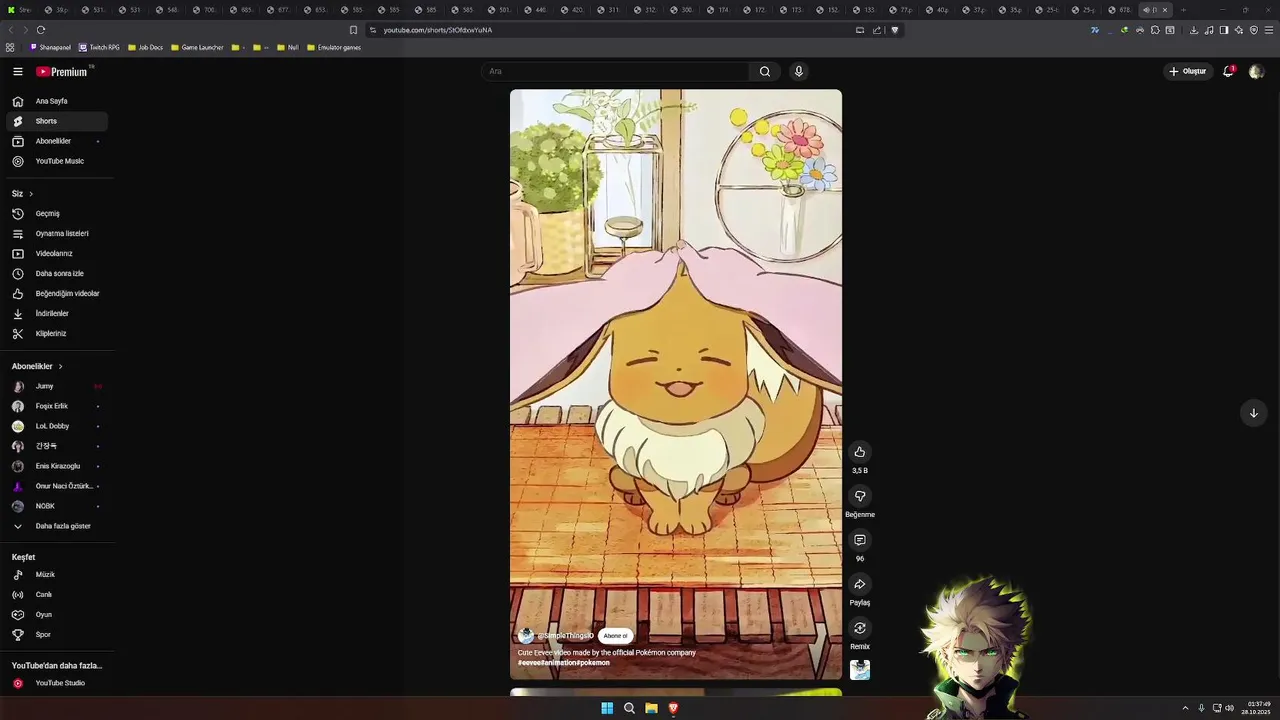Open Spor under Keşfet
The width and height of the screenshot is (1280, 720).
coord(57,635)
